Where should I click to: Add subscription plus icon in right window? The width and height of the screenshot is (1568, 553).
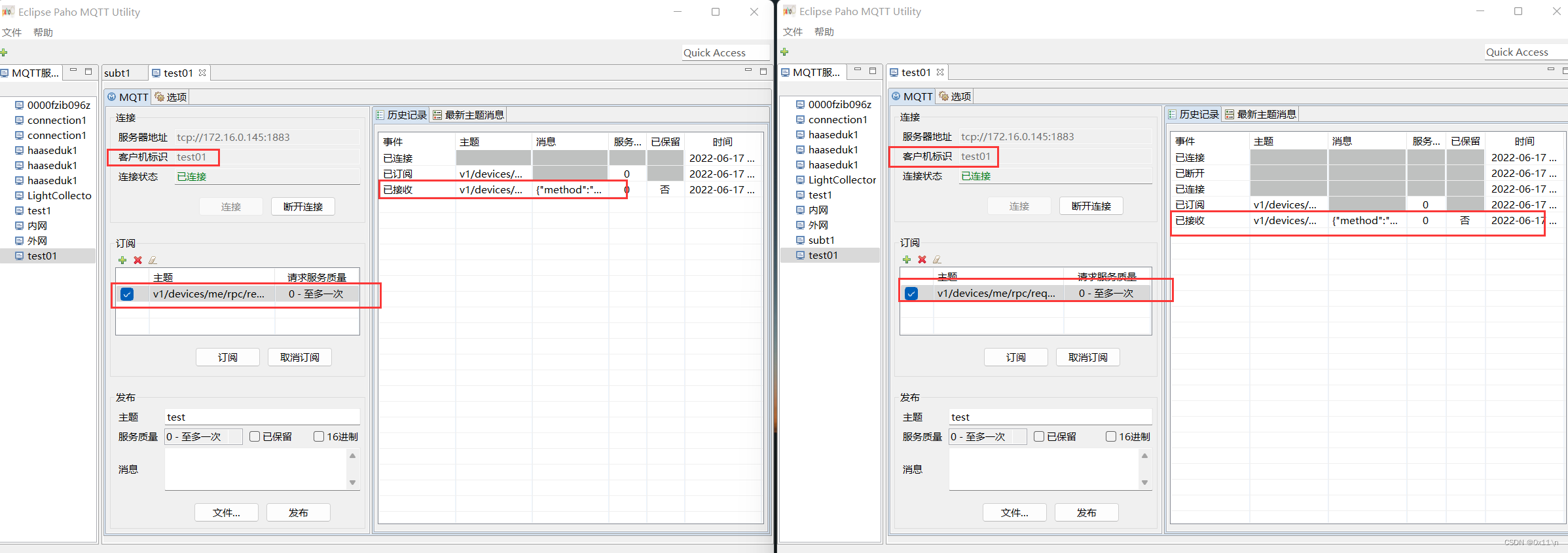point(907,259)
